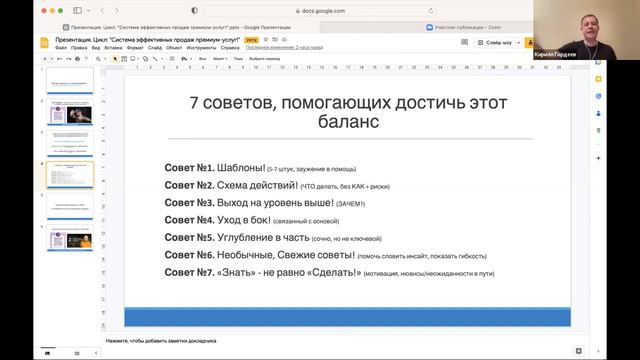Open the Справка menu
The image size is (640, 360).
[230, 48]
